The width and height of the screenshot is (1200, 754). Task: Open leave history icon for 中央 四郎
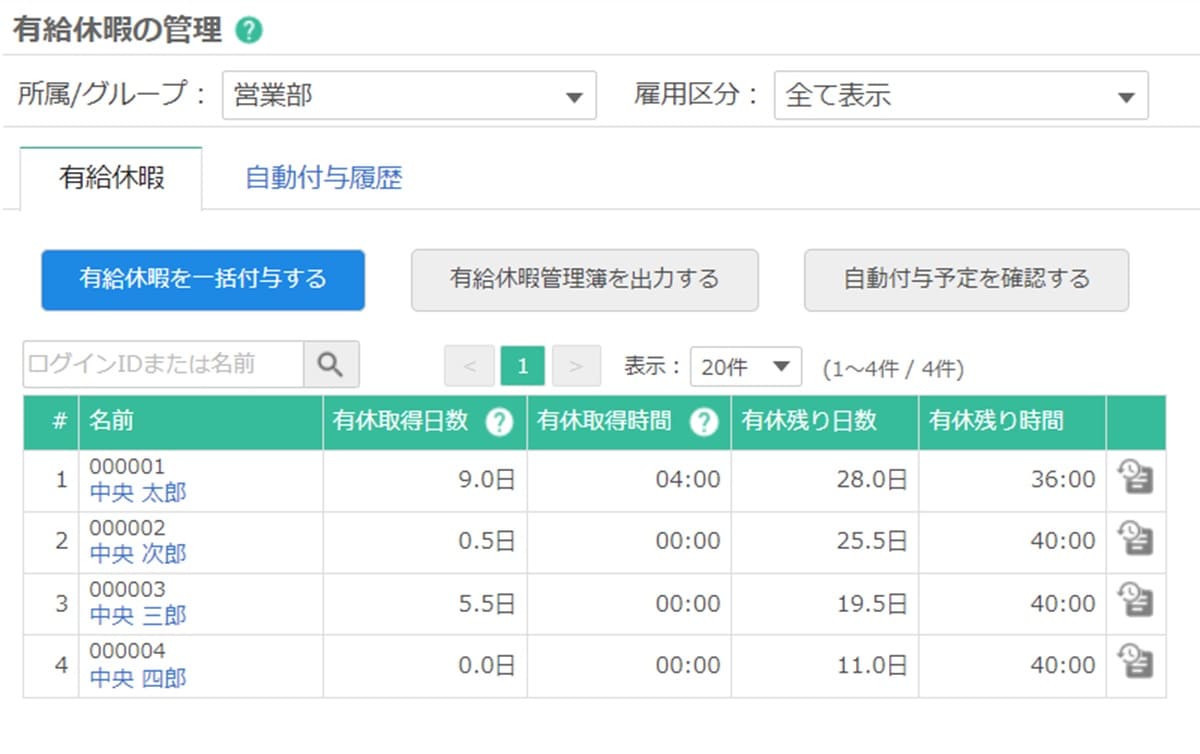[1136, 665]
